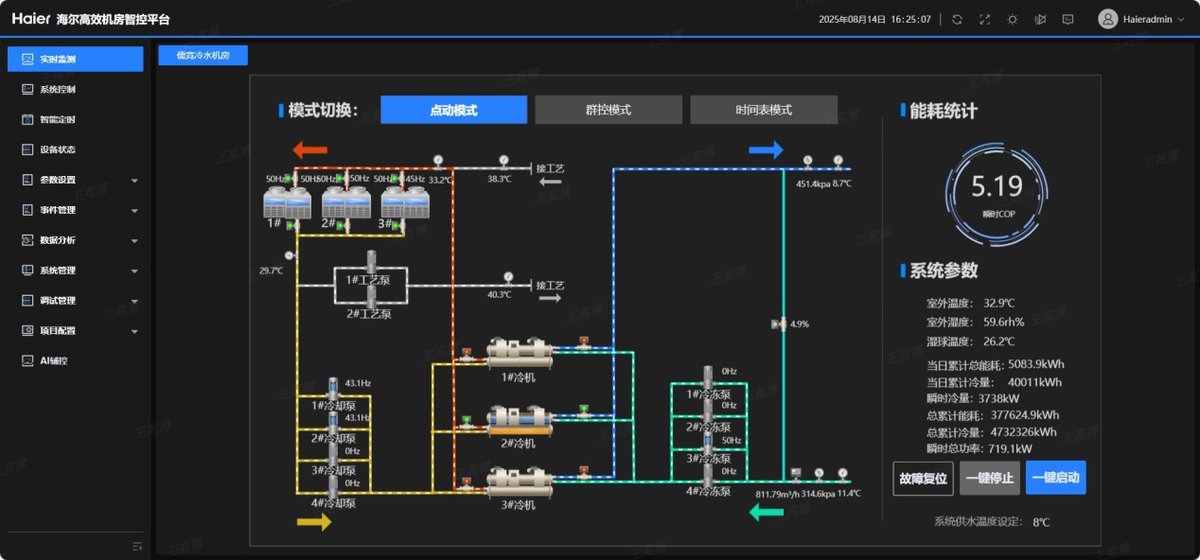Toggle light/dark theme sun icon
This screenshot has width=1200, height=560.
1012,19
